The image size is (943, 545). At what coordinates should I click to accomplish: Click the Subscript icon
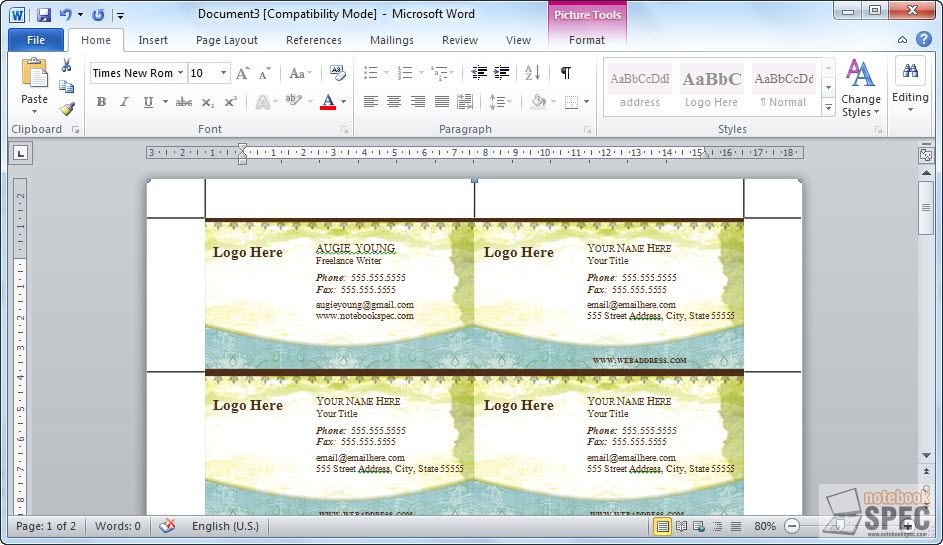[x=207, y=102]
